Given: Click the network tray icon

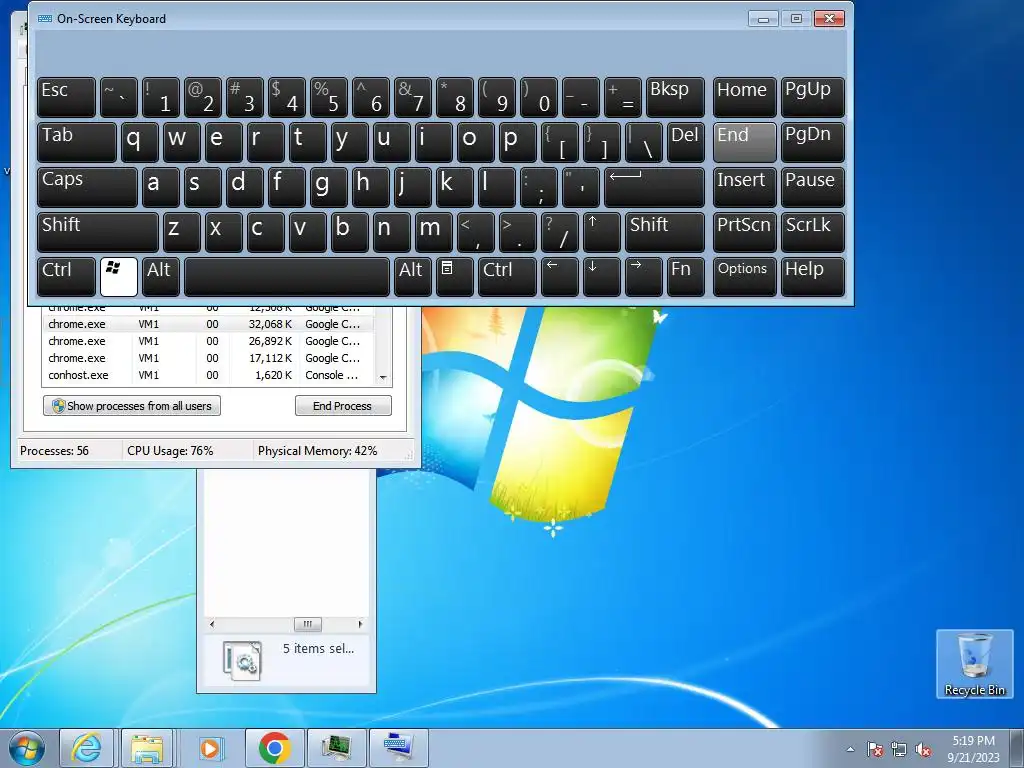Looking at the screenshot, I should tap(899, 749).
